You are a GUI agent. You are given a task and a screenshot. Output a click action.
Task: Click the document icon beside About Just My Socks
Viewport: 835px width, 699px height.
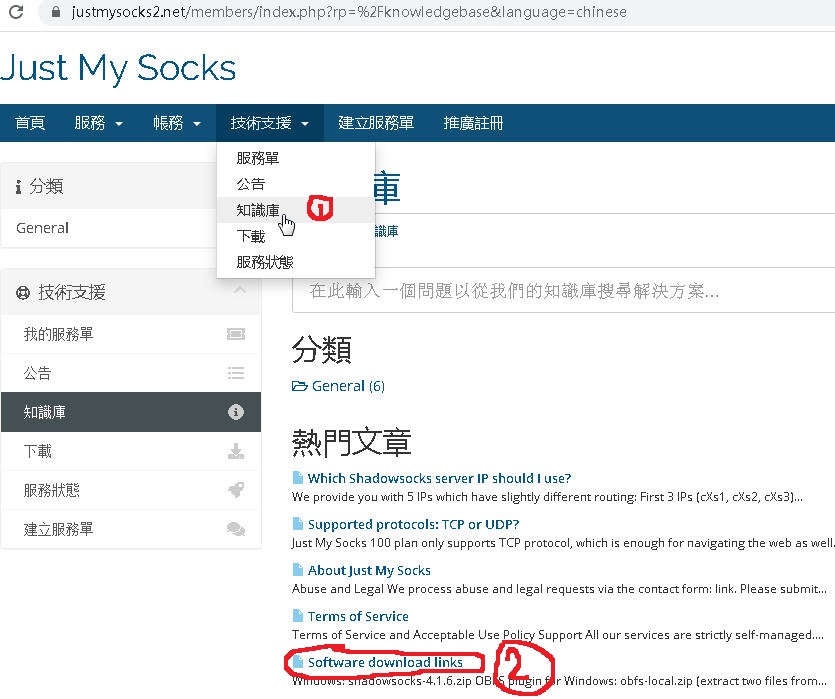[298, 570]
